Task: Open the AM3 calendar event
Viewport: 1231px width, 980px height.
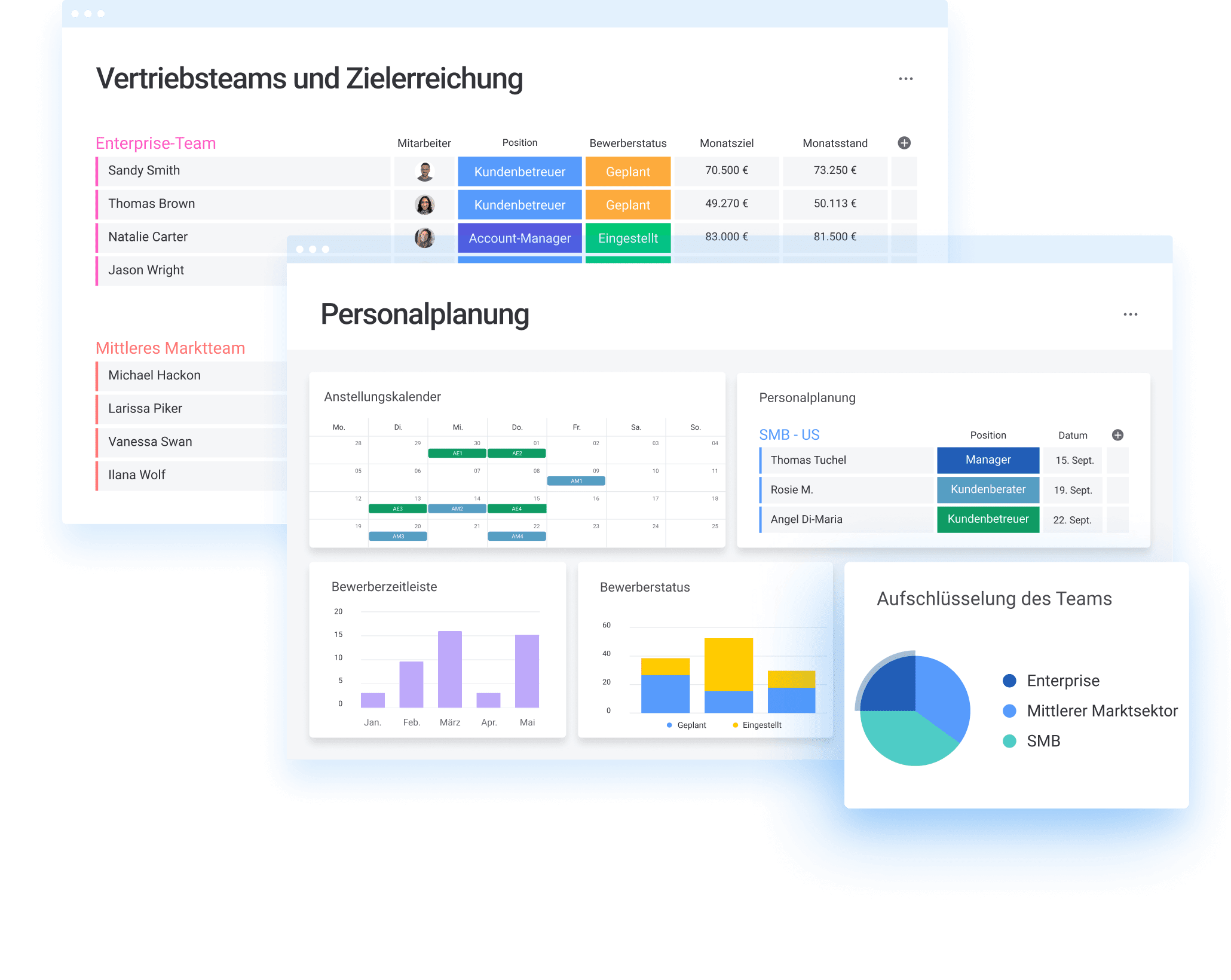Action: click(x=398, y=537)
